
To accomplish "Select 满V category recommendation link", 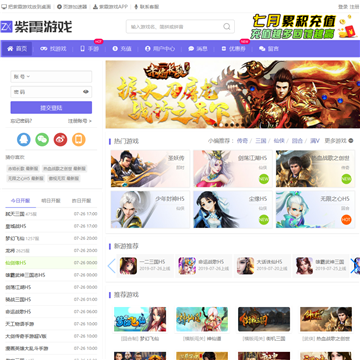I will [315, 141].
